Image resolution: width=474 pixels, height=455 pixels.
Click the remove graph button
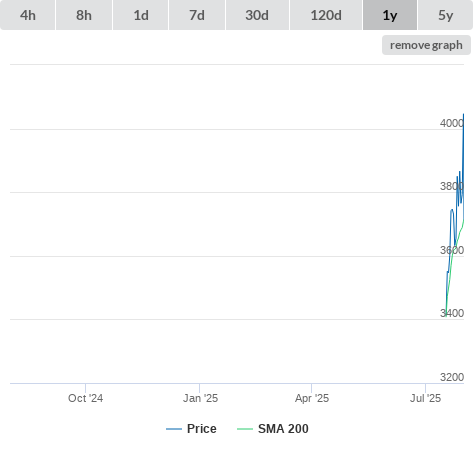pyautogui.click(x=426, y=45)
